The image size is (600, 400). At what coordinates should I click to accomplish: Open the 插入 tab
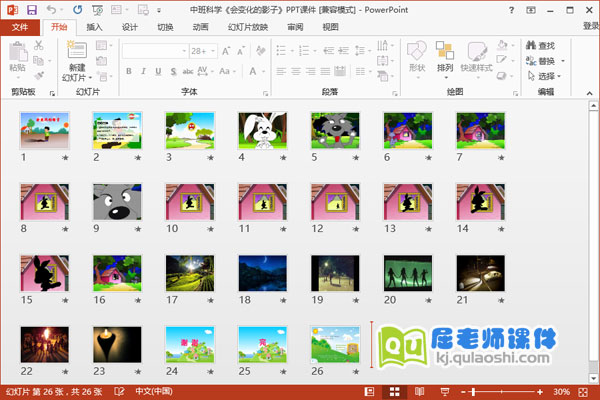[x=94, y=27]
